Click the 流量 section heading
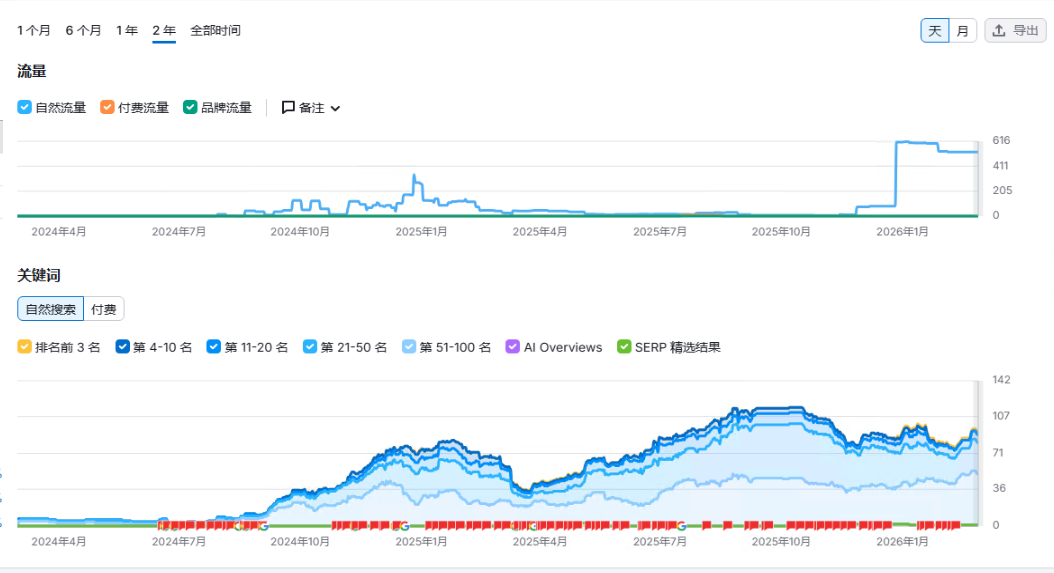 (x=32, y=71)
